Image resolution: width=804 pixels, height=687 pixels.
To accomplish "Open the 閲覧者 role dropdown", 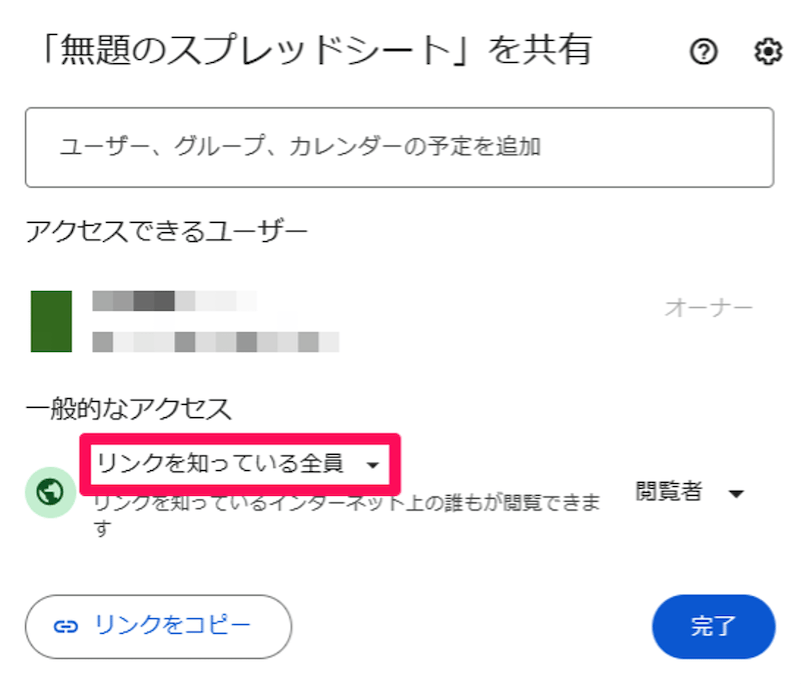I will [x=689, y=492].
